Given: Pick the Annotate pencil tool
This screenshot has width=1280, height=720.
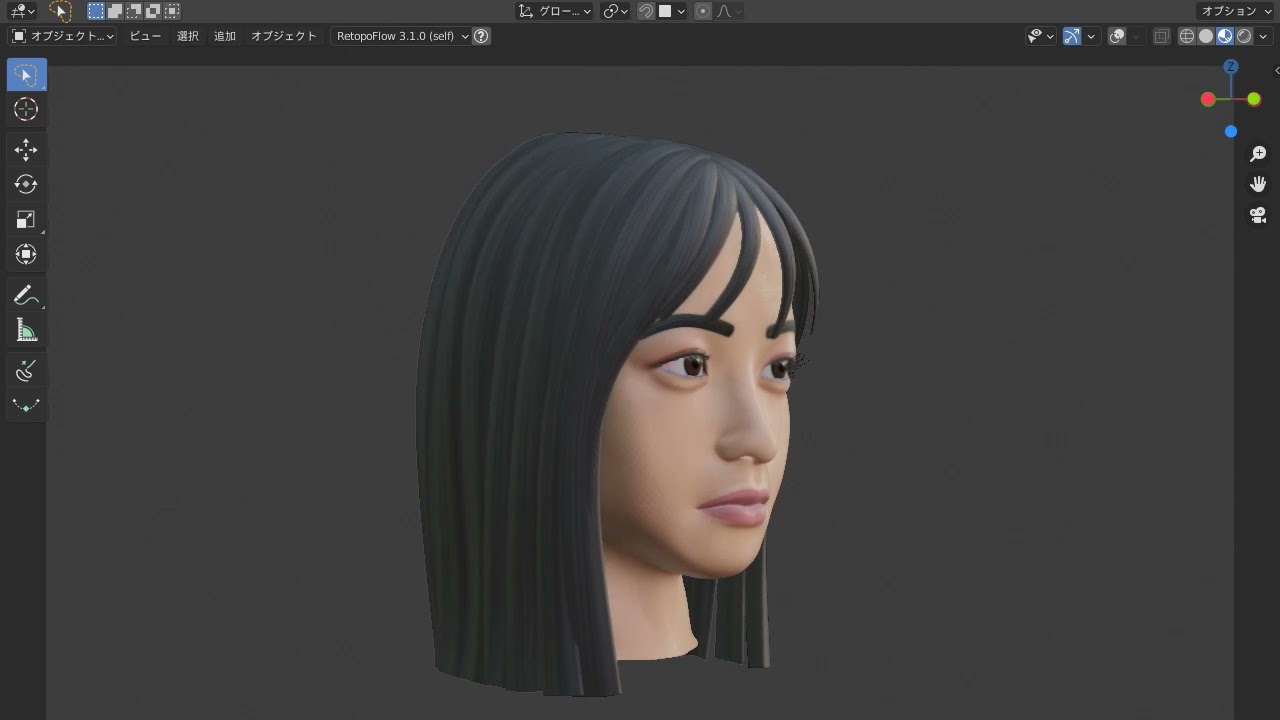Looking at the screenshot, I should click(x=26, y=295).
